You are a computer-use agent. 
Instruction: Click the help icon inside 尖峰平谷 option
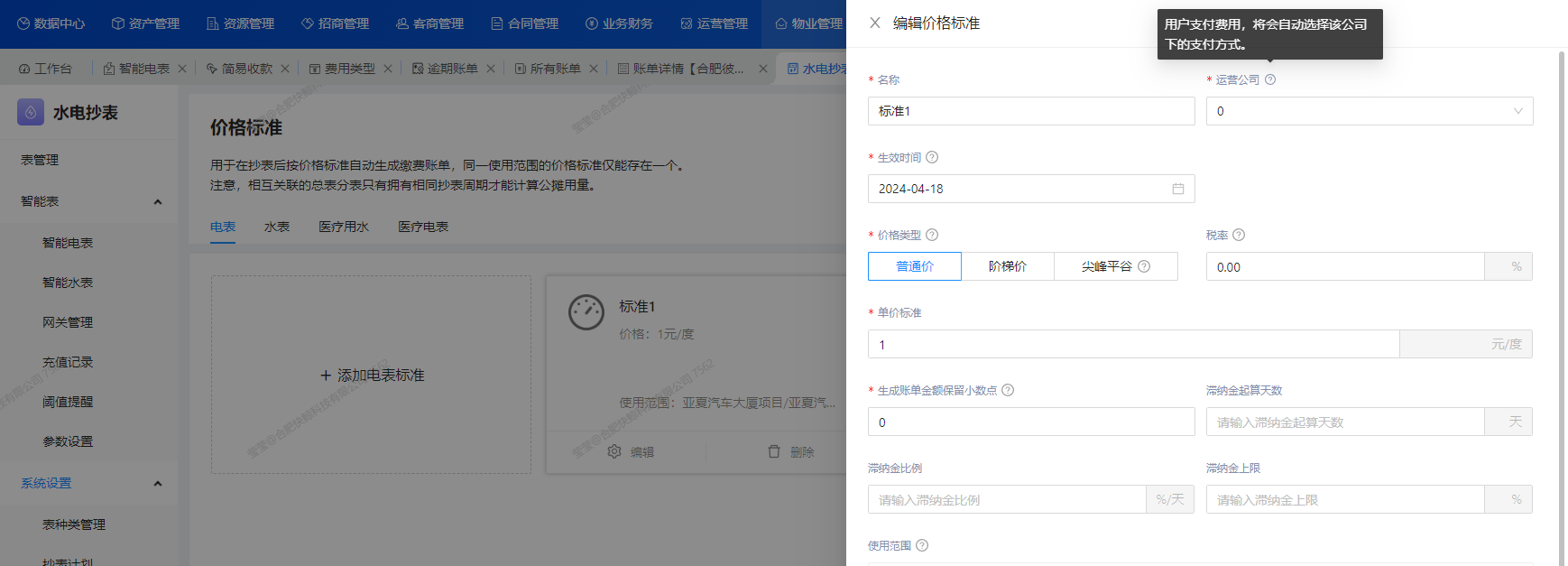(x=1144, y=266)
